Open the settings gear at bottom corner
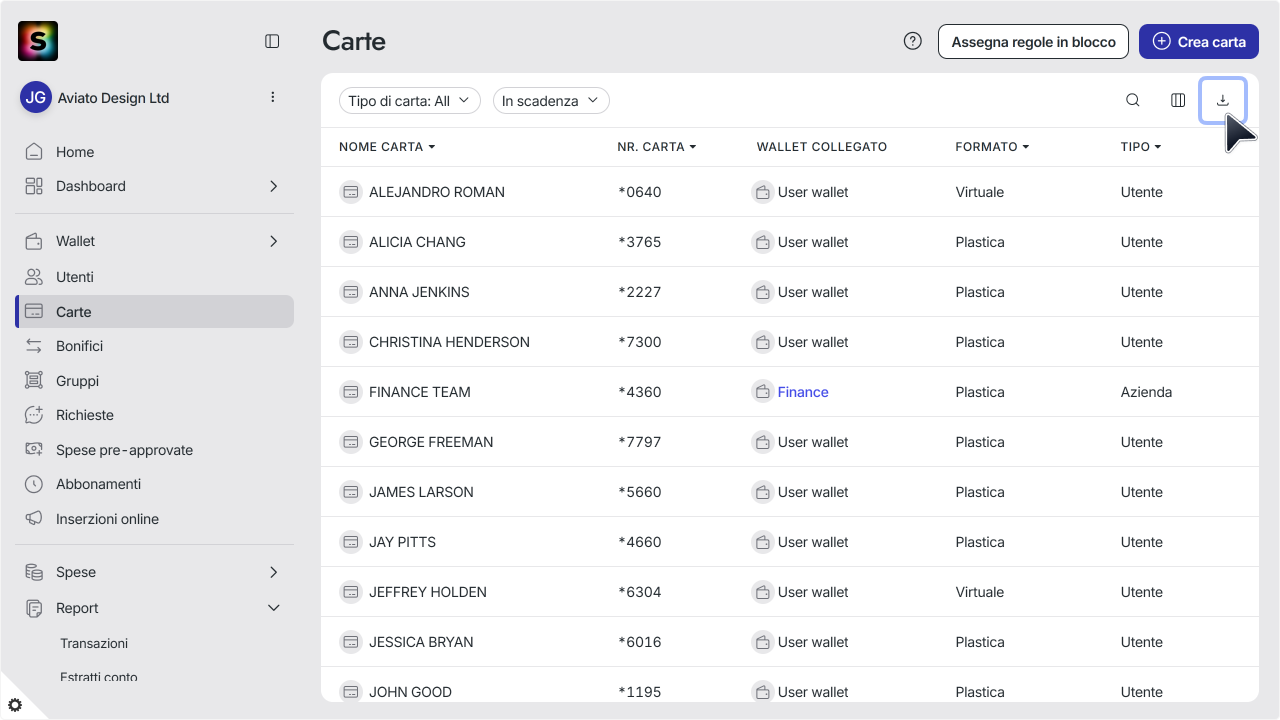 pos(15,705)
